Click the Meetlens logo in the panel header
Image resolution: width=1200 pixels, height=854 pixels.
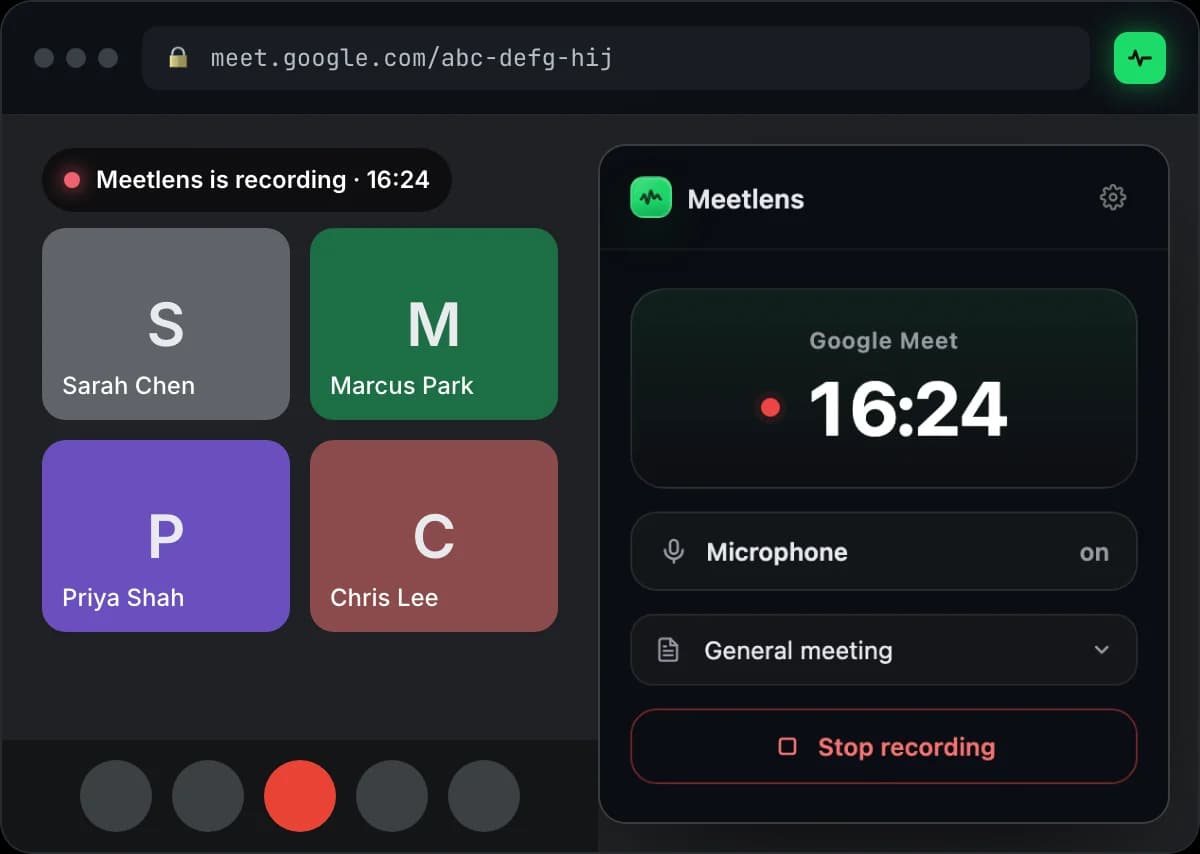click(651, 197)
